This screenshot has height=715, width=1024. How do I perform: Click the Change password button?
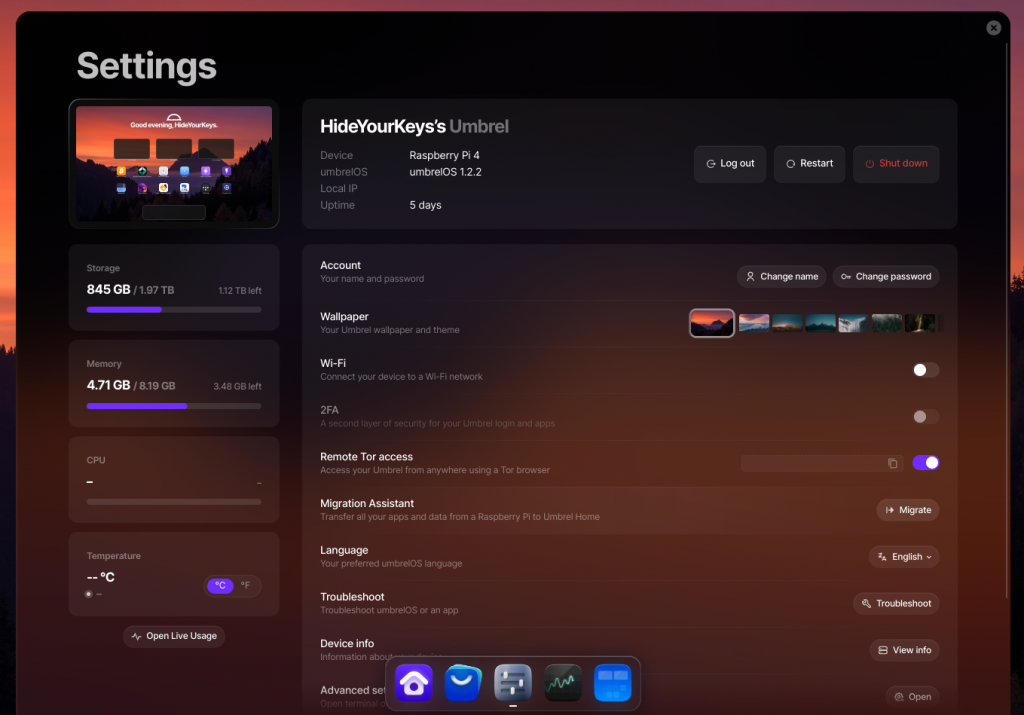pos(886,277)
